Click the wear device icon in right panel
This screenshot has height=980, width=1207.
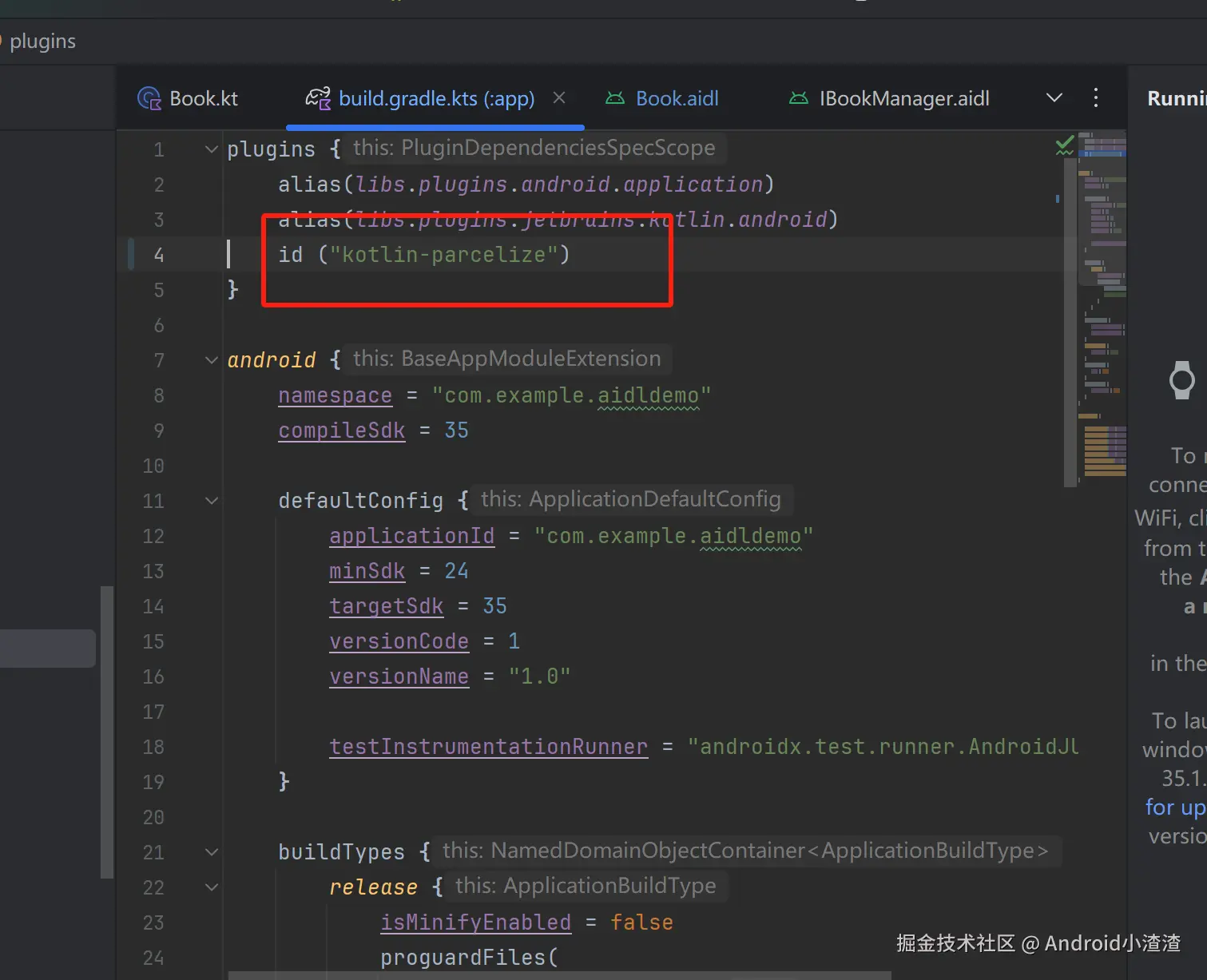[1182, 380]
